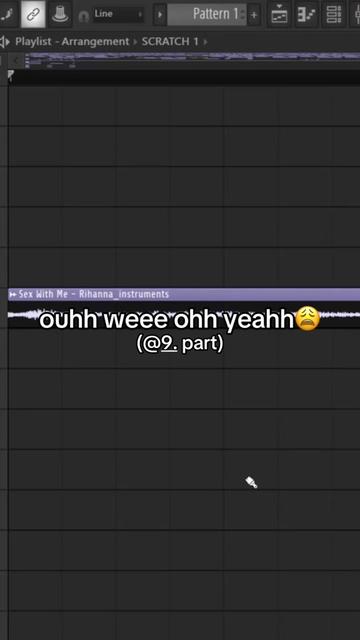Select the Pattern 1 name field
This screenshot has height=640, width=360.
[207, 15]
